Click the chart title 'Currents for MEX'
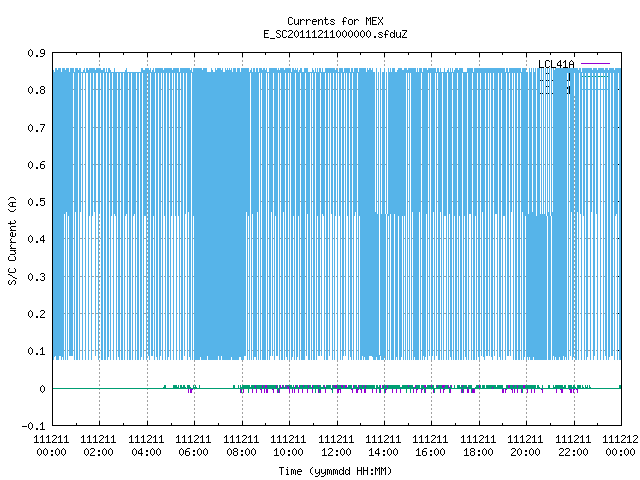Image resolution: width=640 pixels, height=480 pixels. click(x=335, y=21)
